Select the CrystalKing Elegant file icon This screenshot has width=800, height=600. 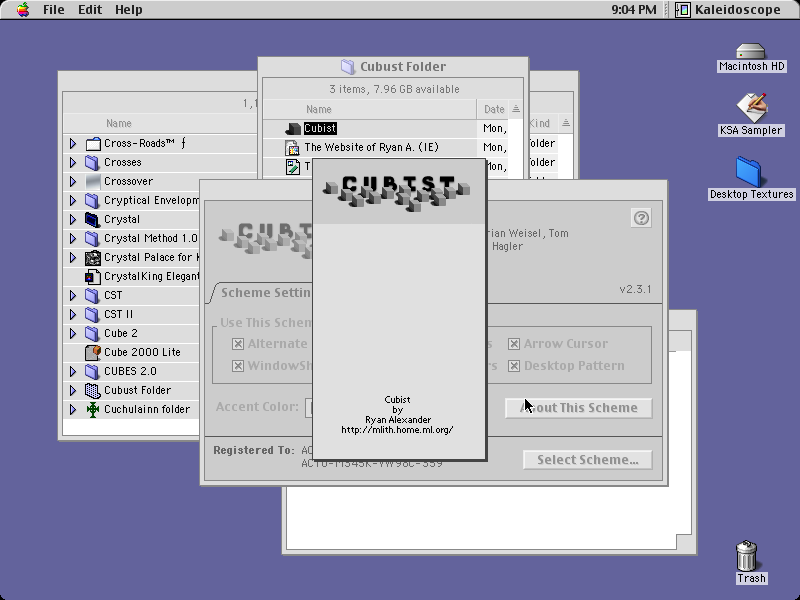pyautogui.click(x=92, y=277)
